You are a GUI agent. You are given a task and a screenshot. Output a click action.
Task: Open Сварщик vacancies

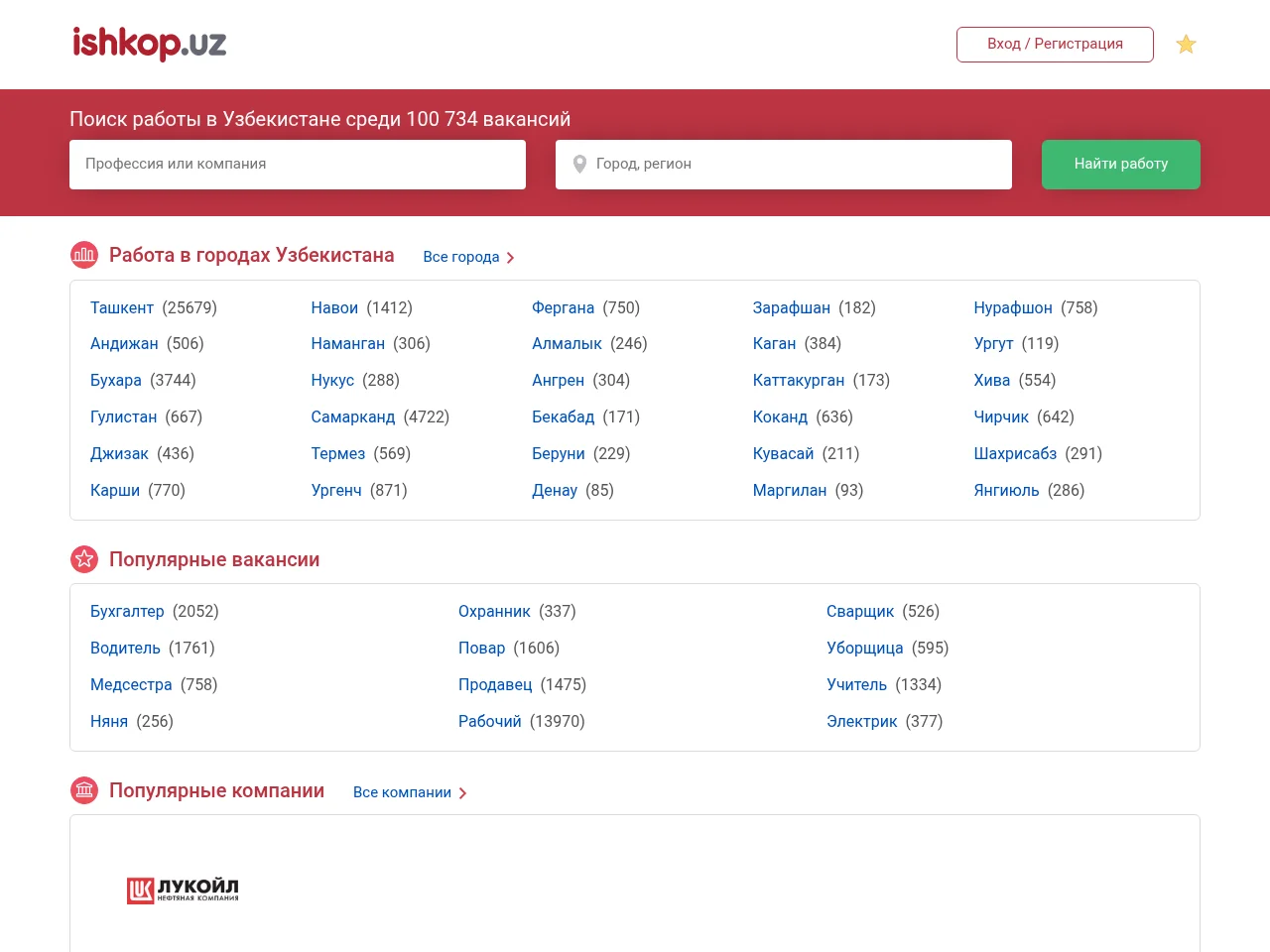pos(860,612)
